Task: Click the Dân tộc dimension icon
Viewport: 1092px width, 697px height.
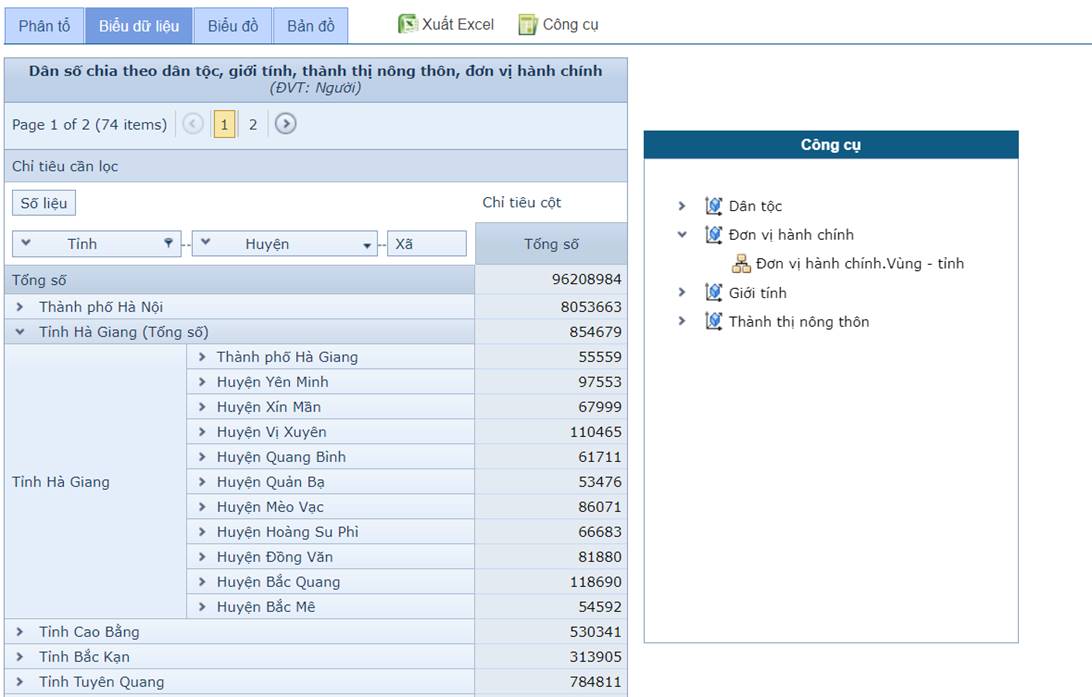Action: (x=713, y=206)
